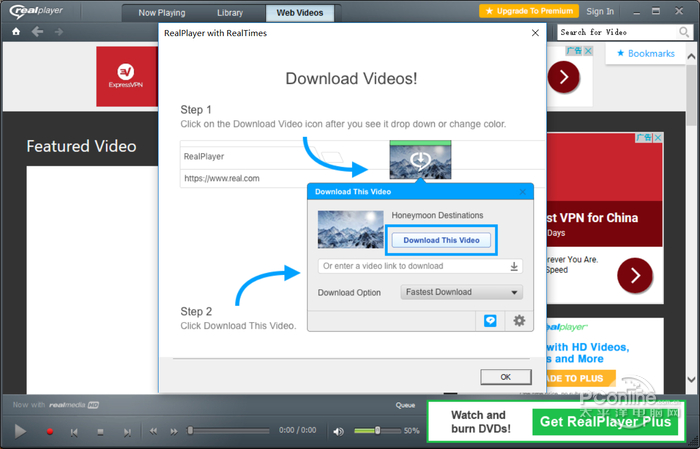Click the Honeymoon Destinations thumbnail
Screen dimensions: 700x449
coord(350,229)
